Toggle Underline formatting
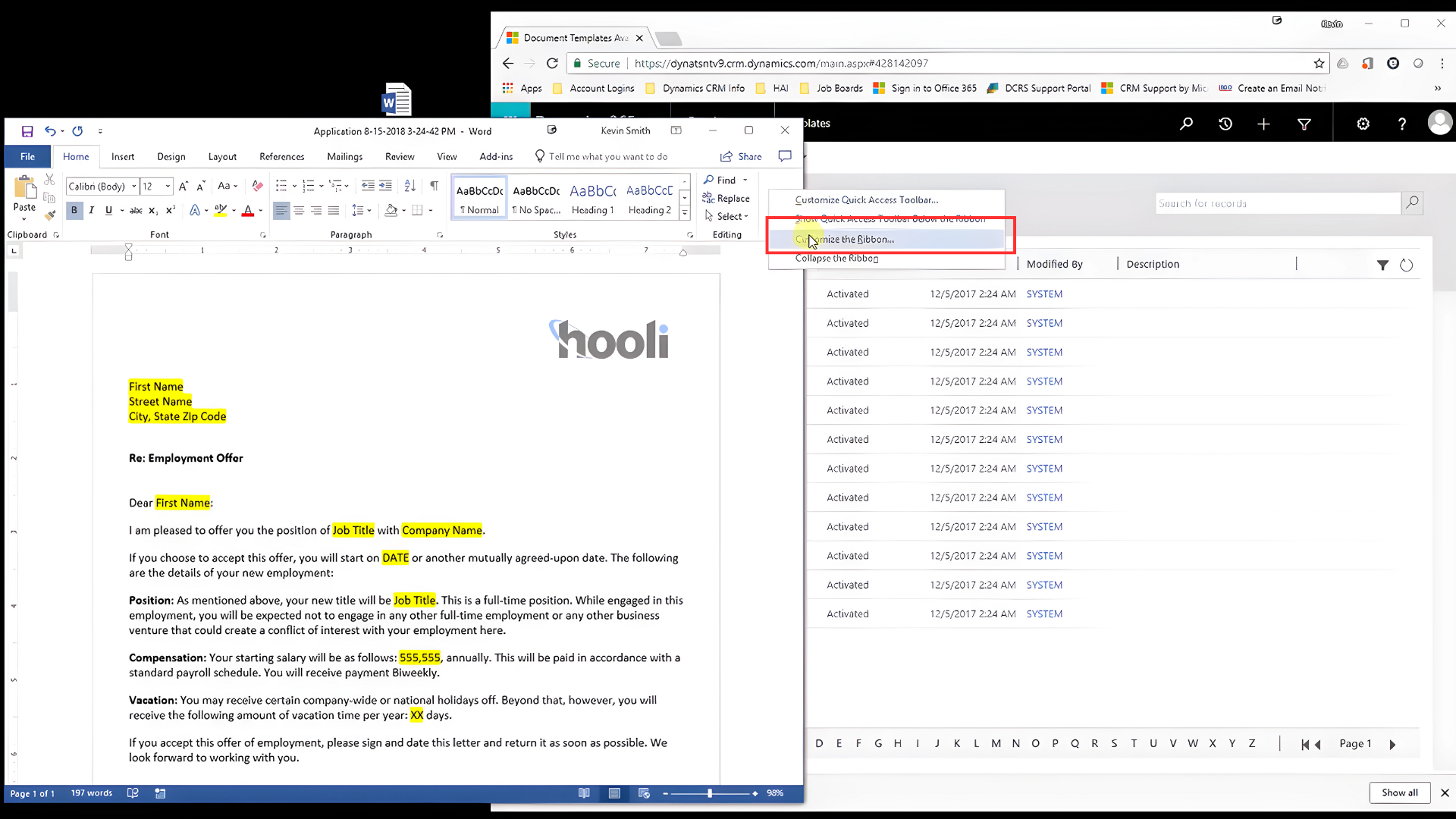 [109, 211]
